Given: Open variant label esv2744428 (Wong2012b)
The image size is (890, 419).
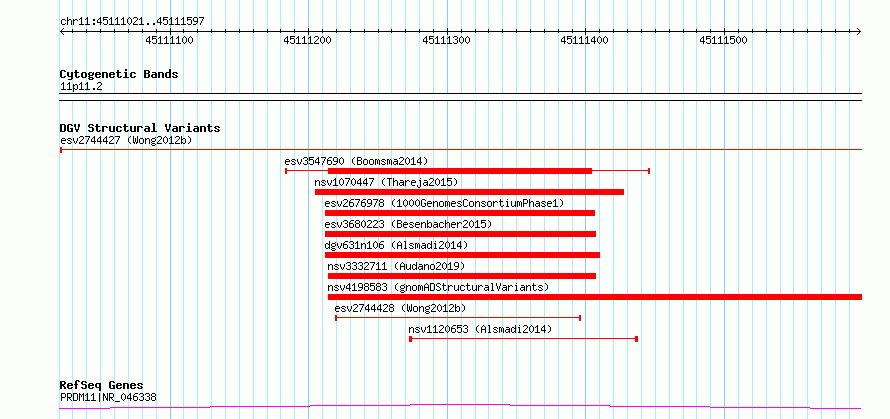Looking at the screenshot, I should pos(400,308).
